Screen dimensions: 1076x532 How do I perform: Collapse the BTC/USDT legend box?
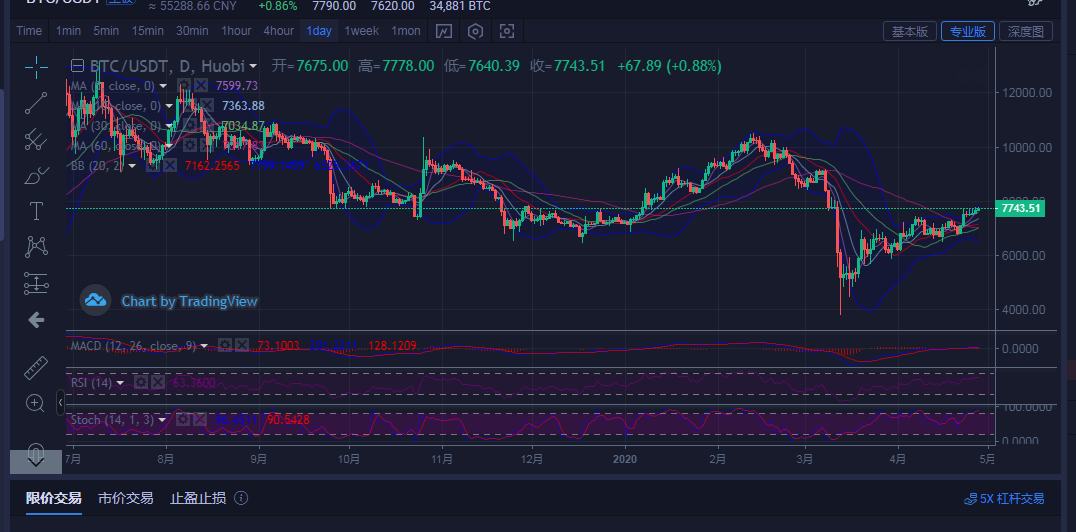(77, 66)
